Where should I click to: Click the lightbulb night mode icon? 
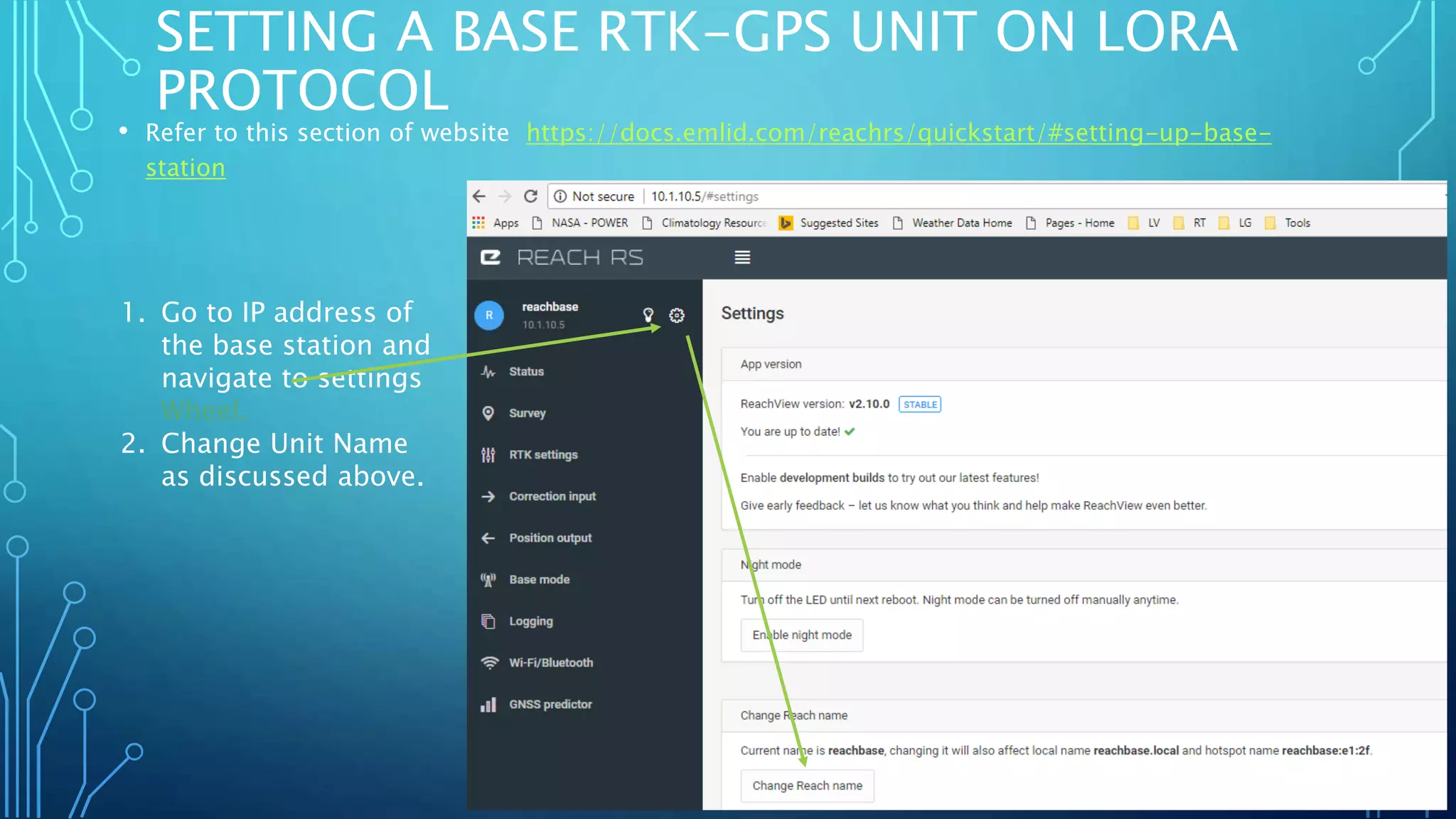[648, 314]
